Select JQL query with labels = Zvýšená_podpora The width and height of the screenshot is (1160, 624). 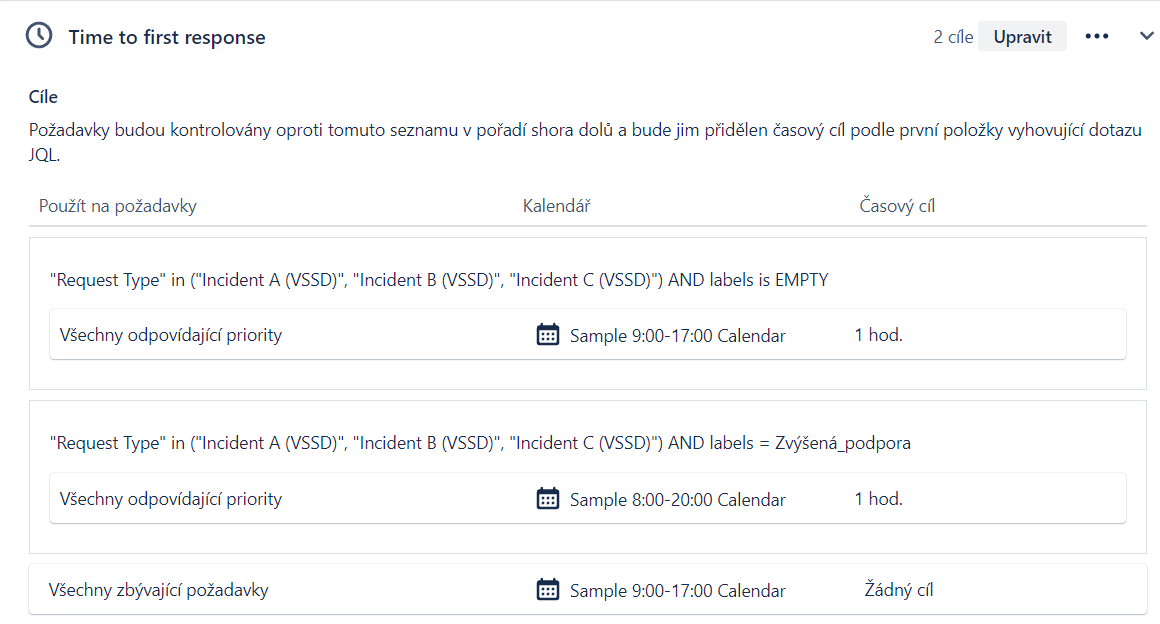[480, 443]
